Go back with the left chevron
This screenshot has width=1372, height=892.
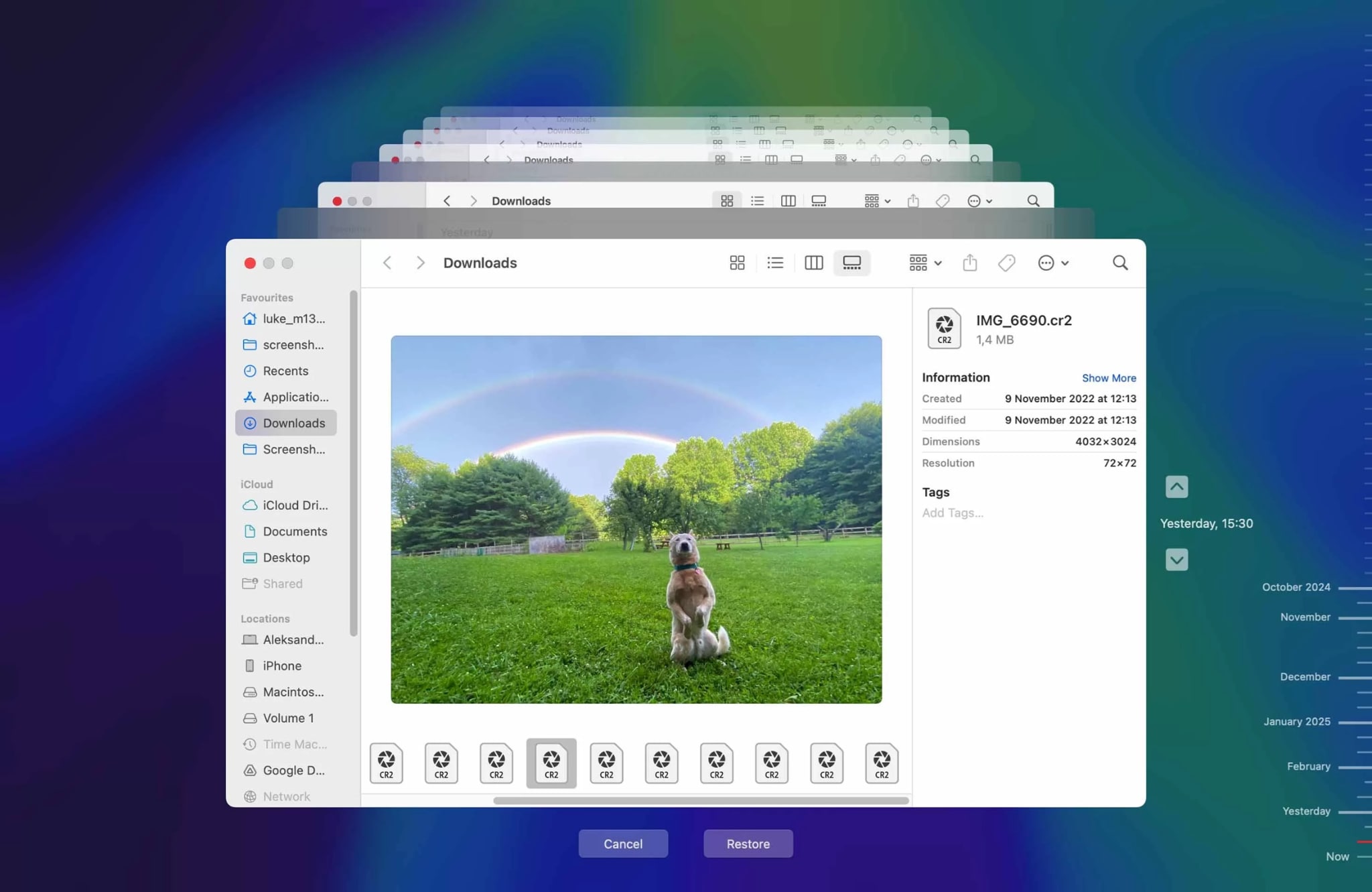click(387, 263)
